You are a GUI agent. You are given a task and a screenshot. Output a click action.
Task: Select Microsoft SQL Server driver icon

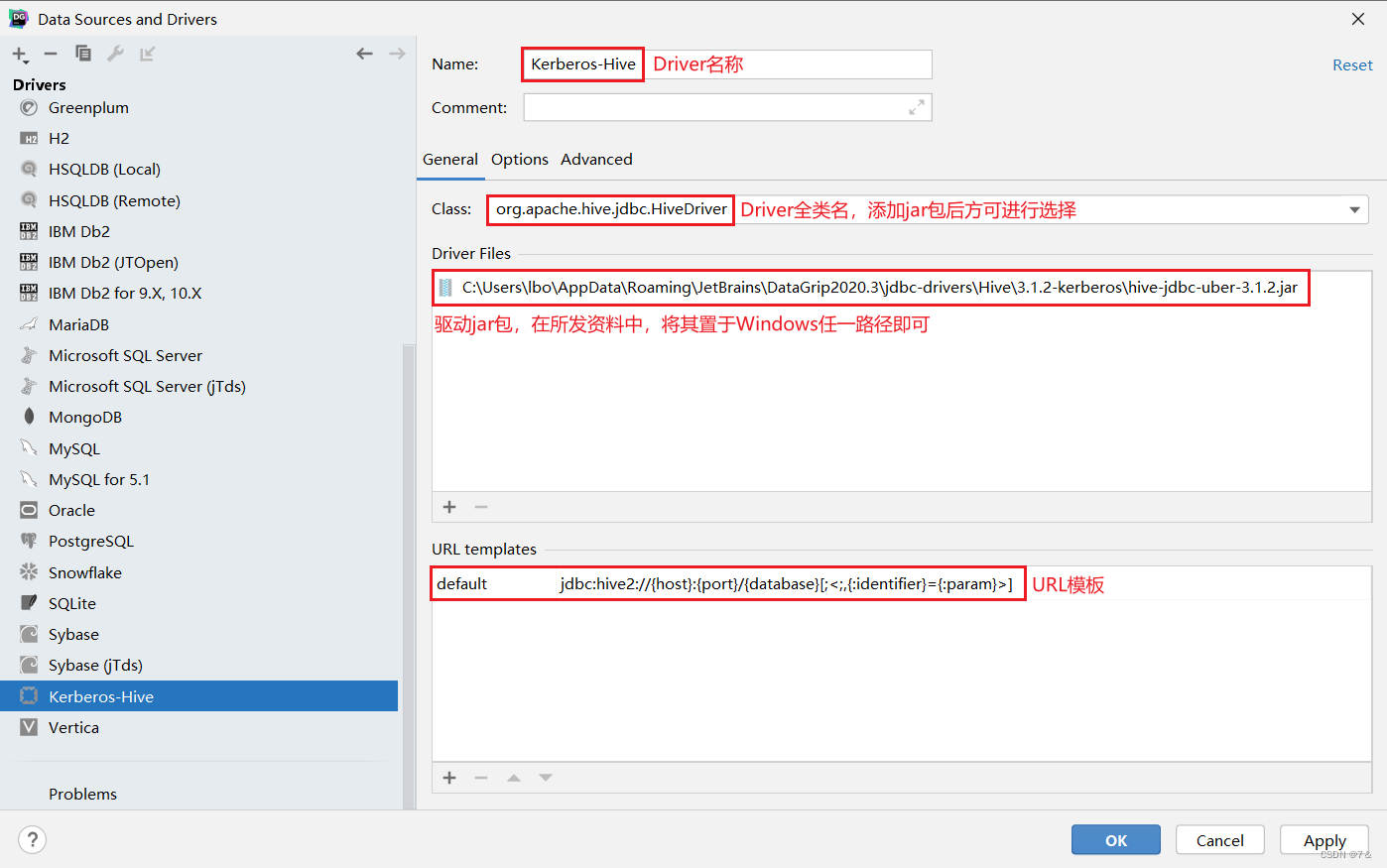(29, 355)
